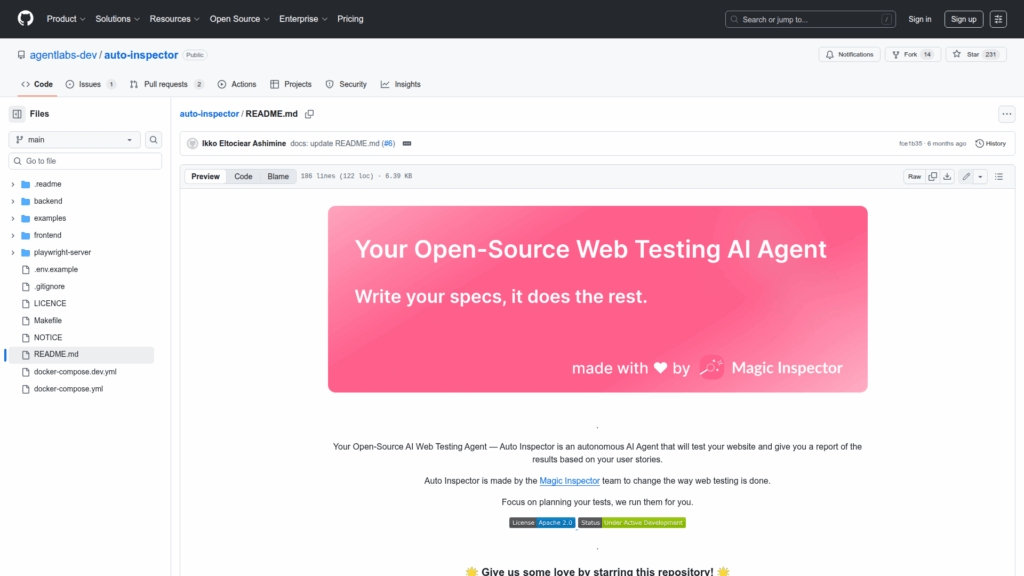Expand the backend folder
This screenshot has height=576, width=1024.
pyautogui.click(x=12, y=201)
